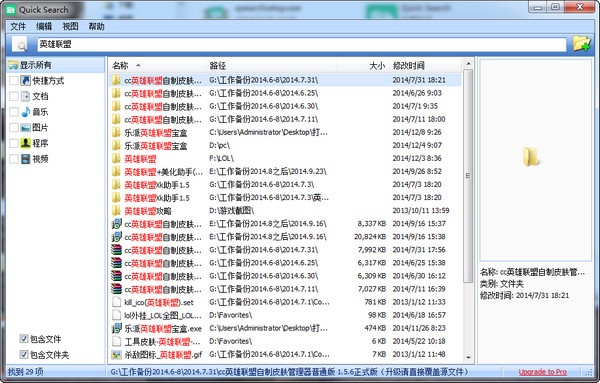
Task: Click the 文档 document filter icon
Action: click(x=26, y=96)
